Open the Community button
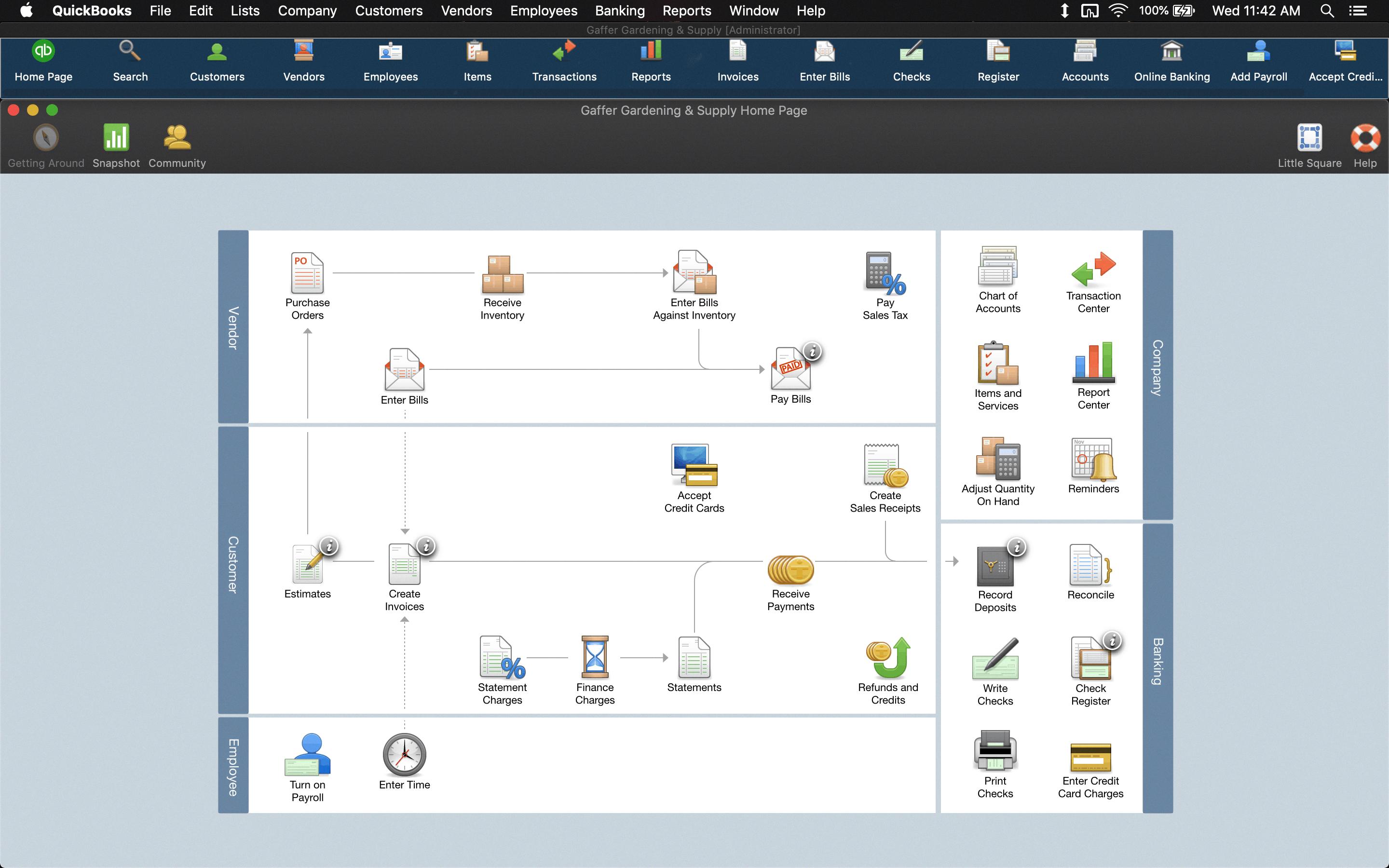 coord(177,147)
